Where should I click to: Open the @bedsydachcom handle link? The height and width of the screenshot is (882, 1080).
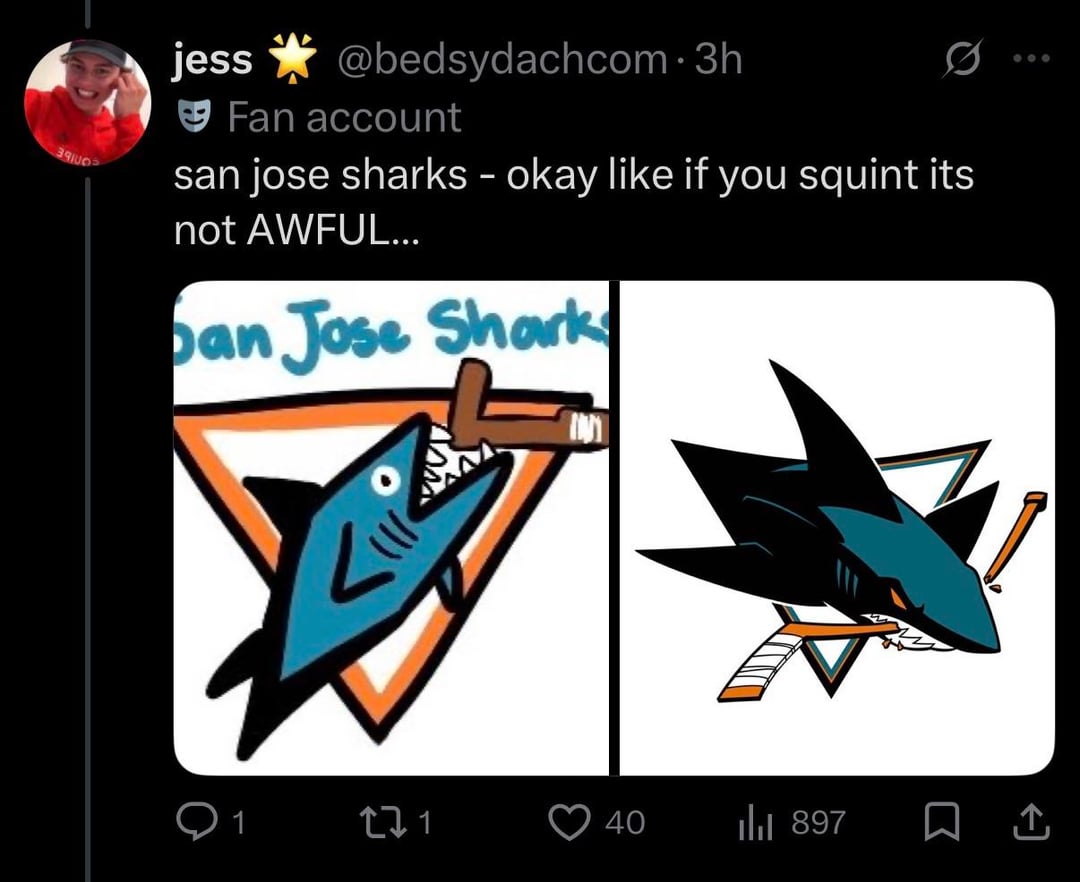pyautogui.click(x=503, y=61)
